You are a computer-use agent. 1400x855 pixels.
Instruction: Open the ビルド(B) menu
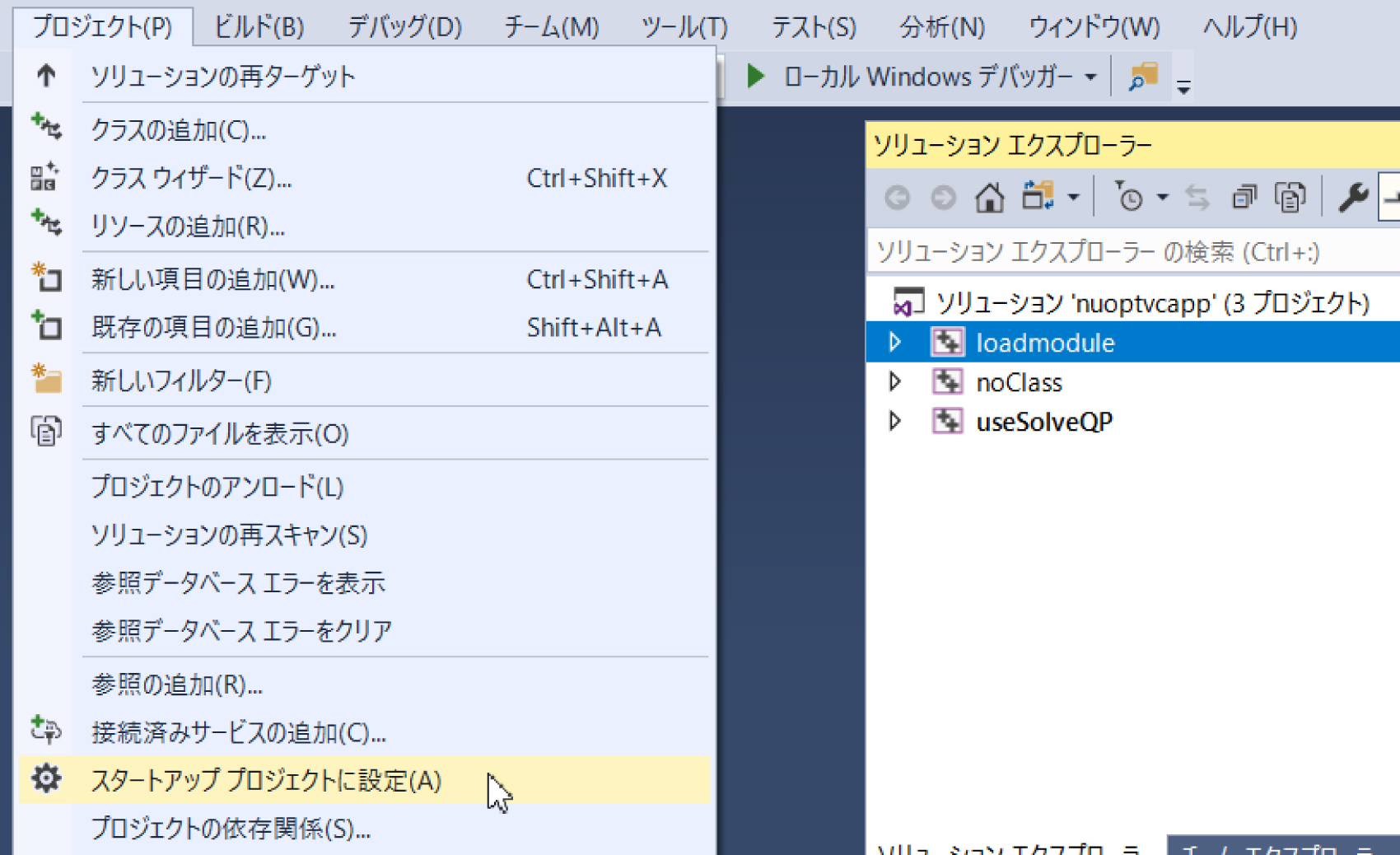tap(259, 27)
